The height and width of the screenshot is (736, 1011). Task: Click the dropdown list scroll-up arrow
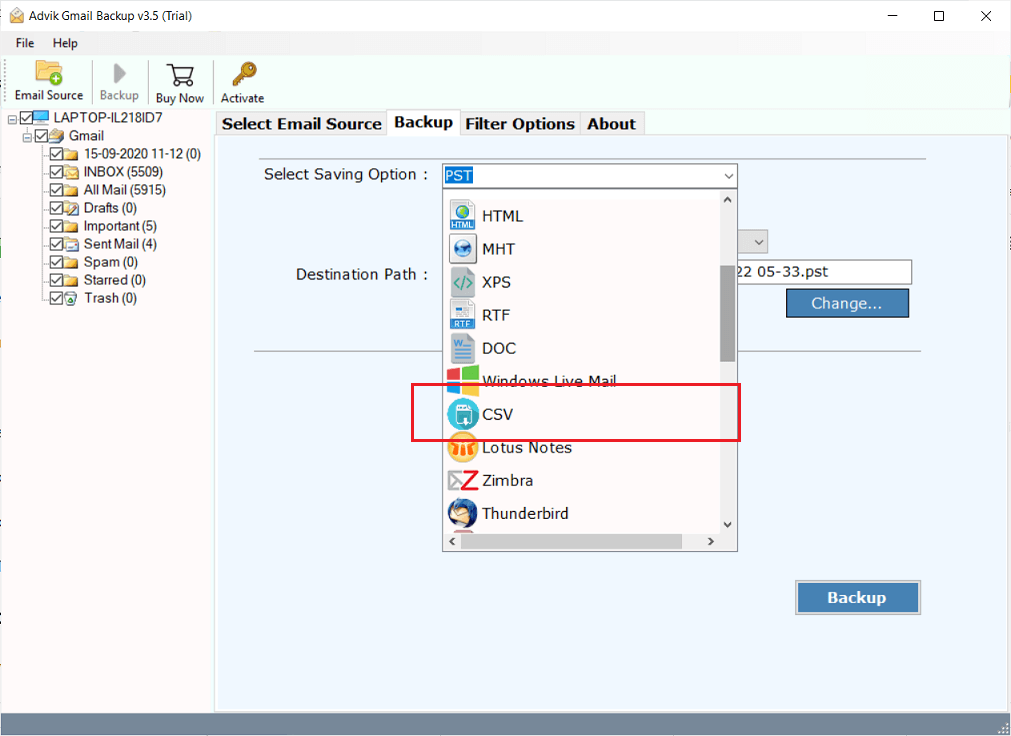[727, 200]
